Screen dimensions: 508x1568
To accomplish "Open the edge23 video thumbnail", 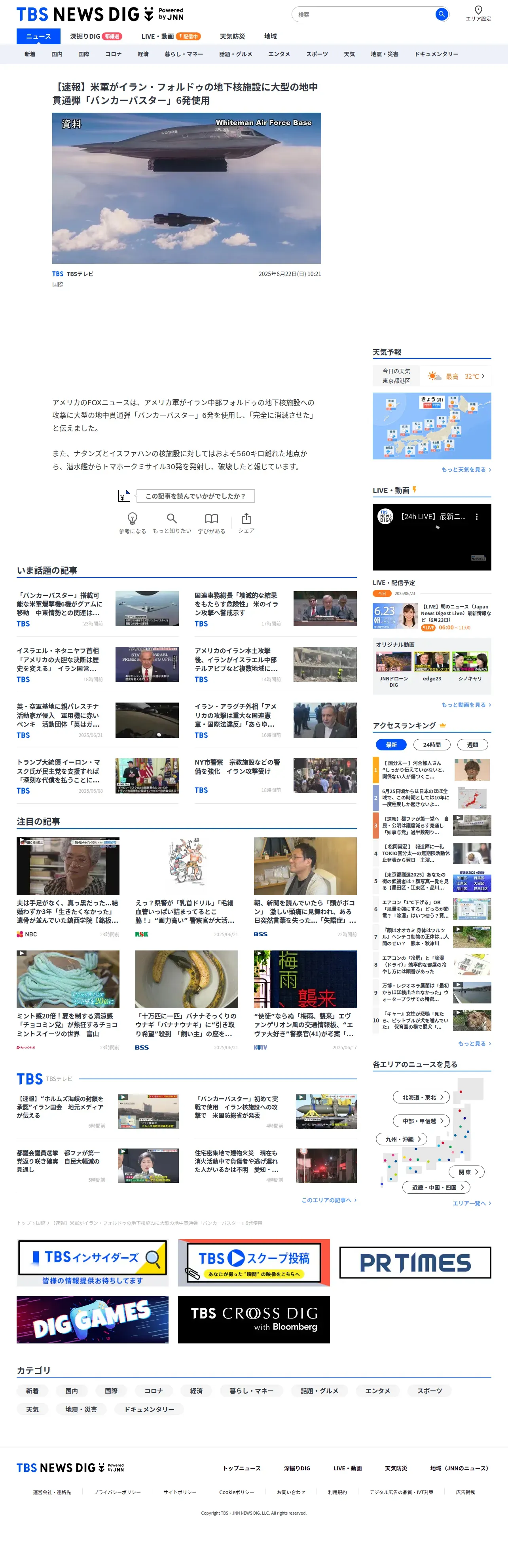I will point(432,662).
